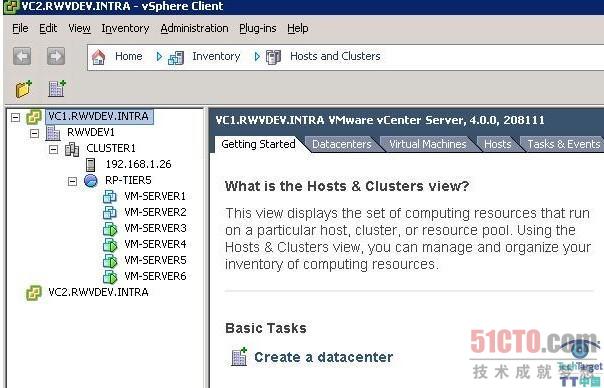Select VM-SERVER2 label in tree
This screenshot has width=604, height=388.
click(x=155, y=212)
